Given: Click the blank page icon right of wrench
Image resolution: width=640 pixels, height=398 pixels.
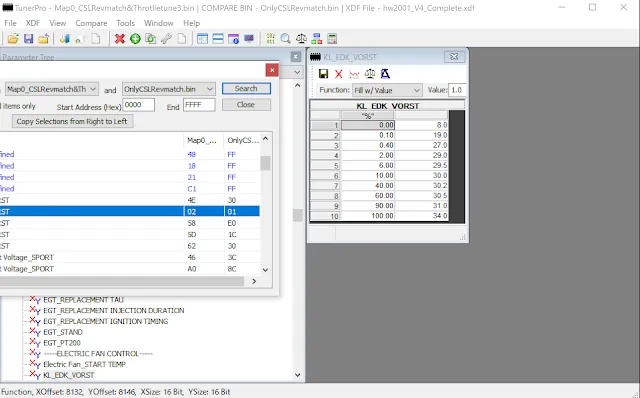Looking at the screenshot, I should (182, 39).
